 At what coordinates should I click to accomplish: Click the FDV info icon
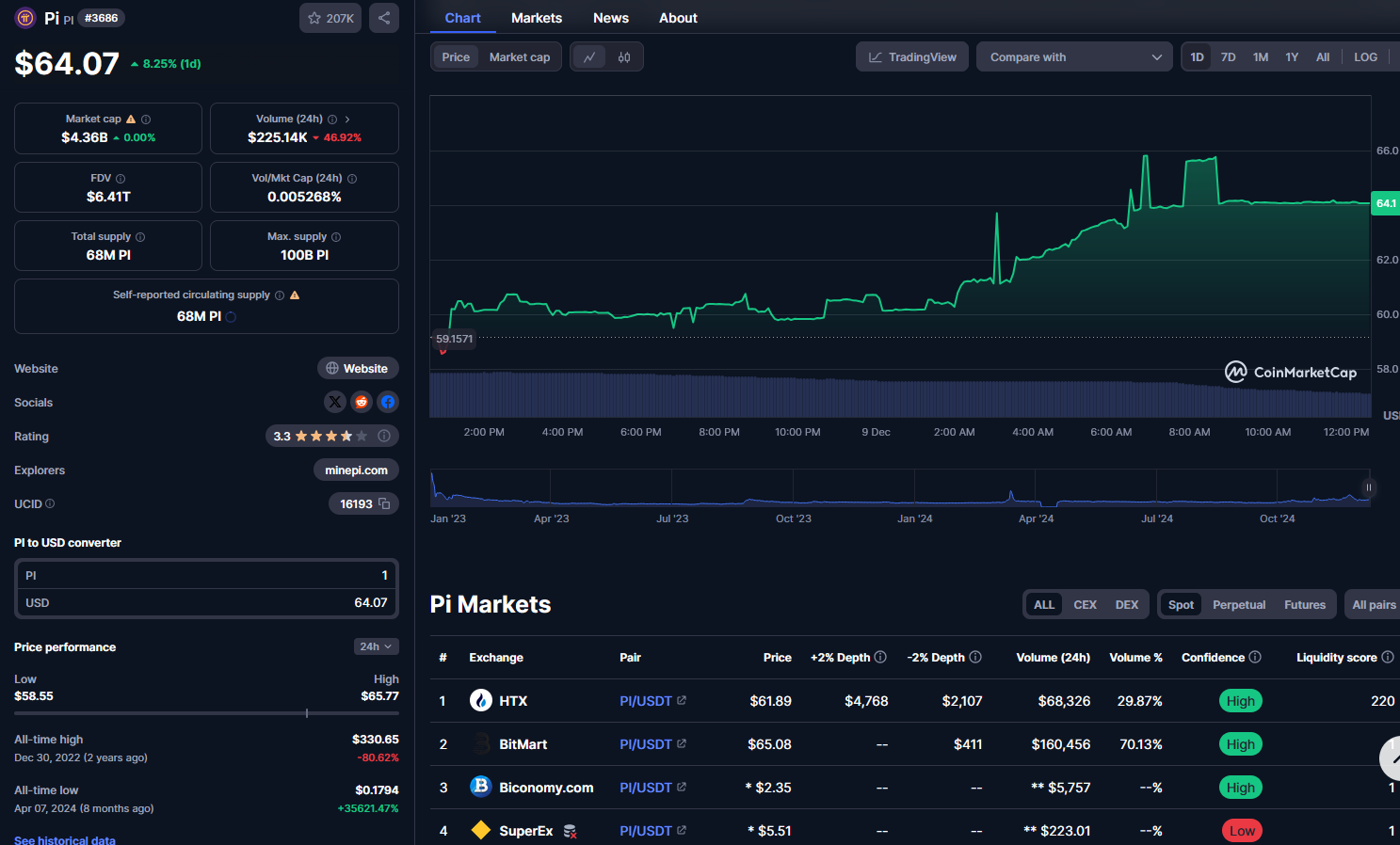(121, 179)
